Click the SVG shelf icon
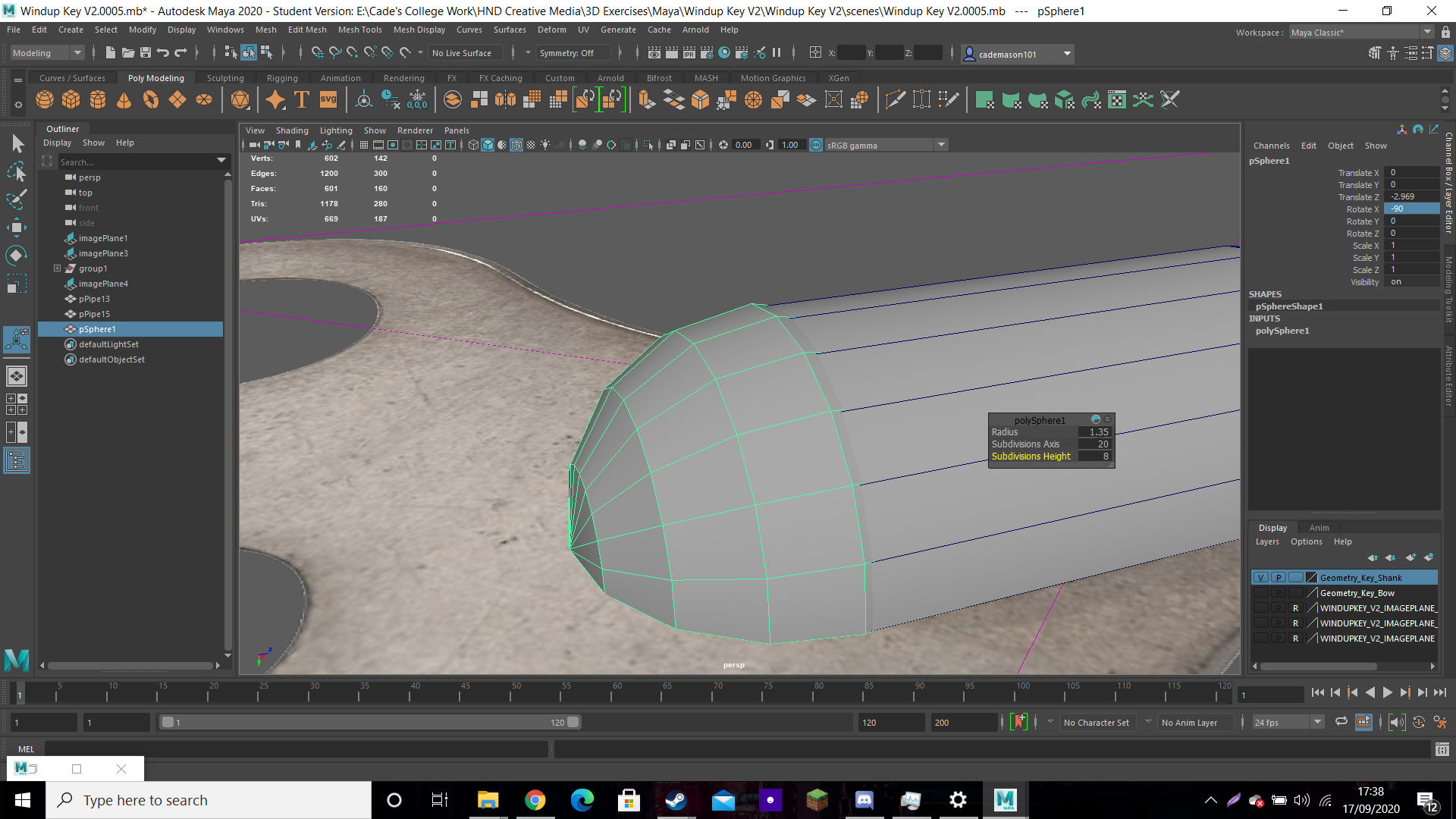This screenshot has height=819, width=1456. [328, 99]
